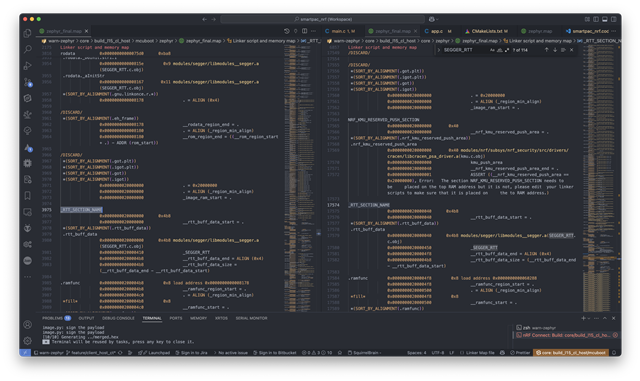Open the Extensions chip icon in activity bar

[27, 163]
